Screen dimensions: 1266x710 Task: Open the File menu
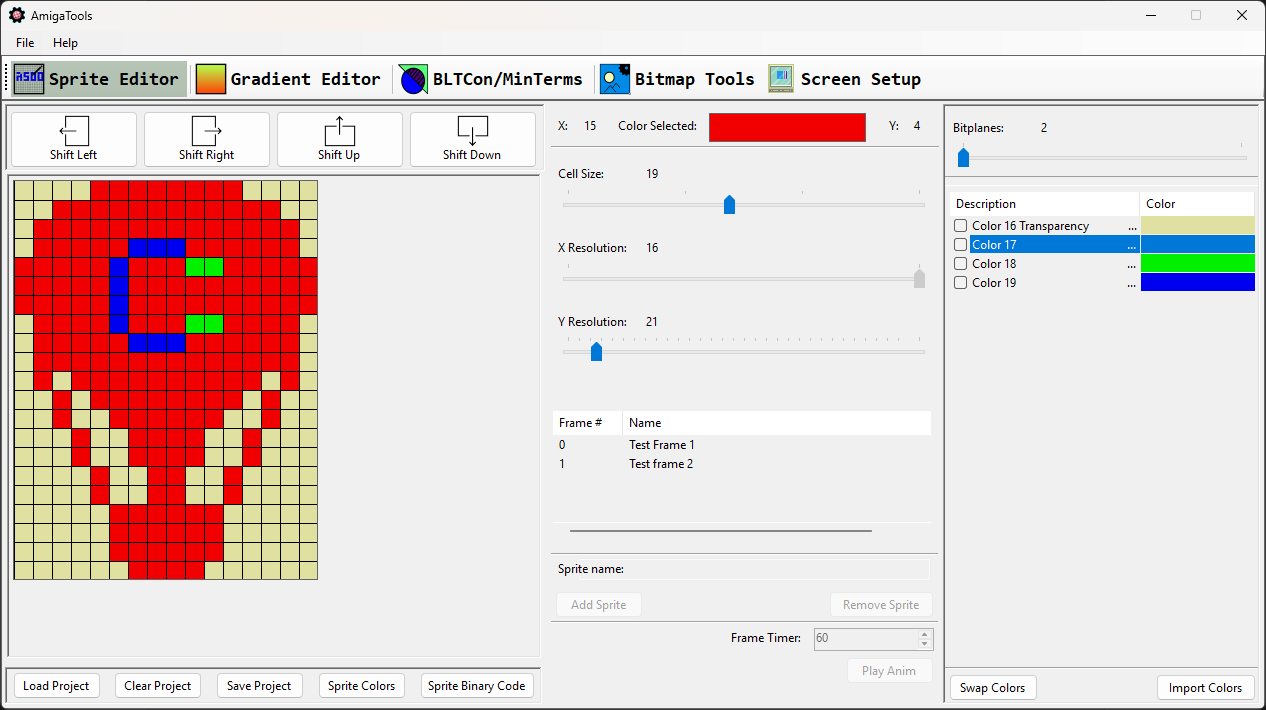pos(25,43)
